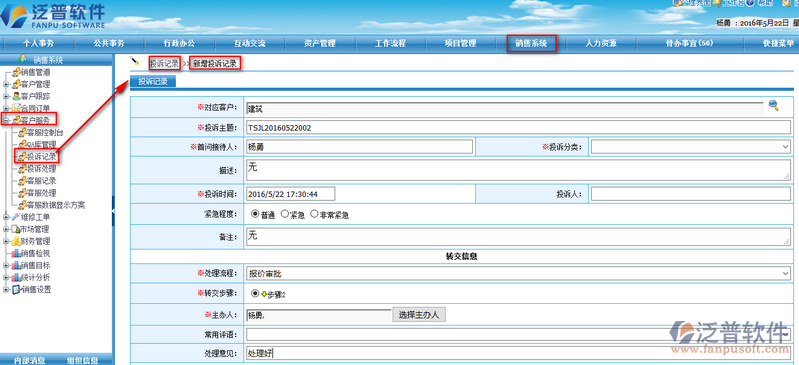The height and width of the screenshot is (365, 799).
Task: Click the 选择主办人 button
Action: pyautogui.click(x=419, y=315)
